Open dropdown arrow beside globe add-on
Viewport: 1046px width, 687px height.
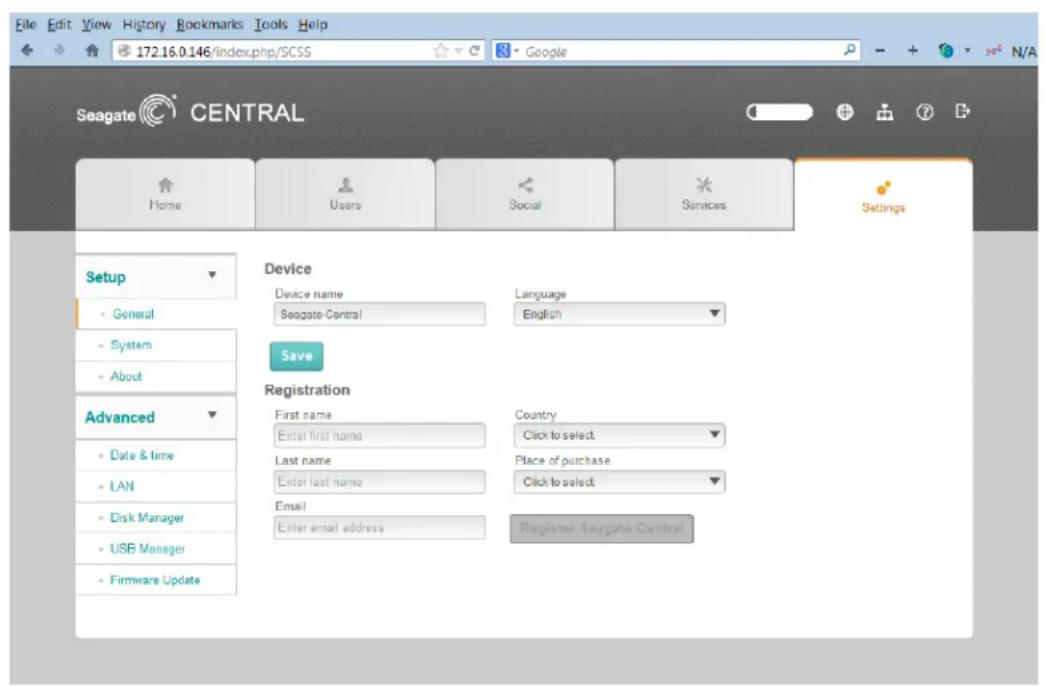967,51
